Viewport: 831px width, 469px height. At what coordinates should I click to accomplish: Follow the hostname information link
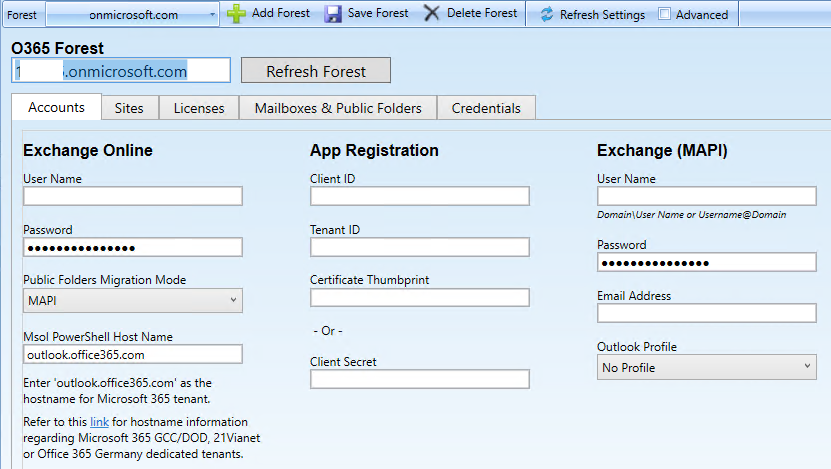(99, 422)
